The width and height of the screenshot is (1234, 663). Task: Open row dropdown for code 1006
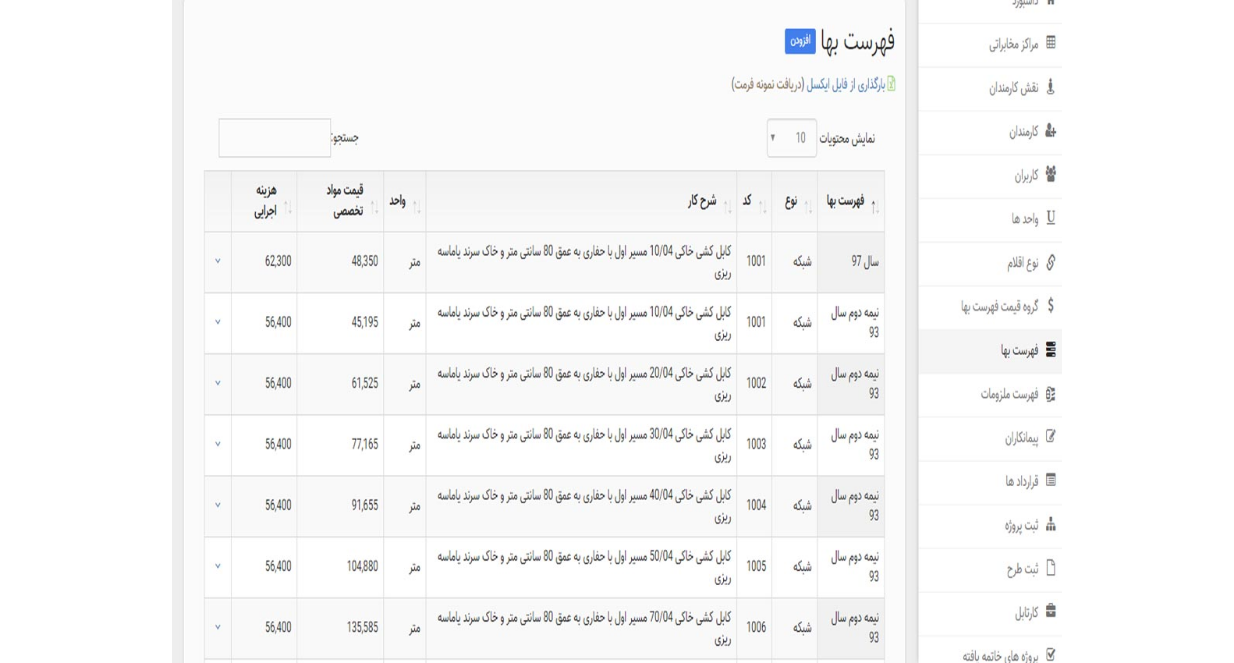click(217, 627)
